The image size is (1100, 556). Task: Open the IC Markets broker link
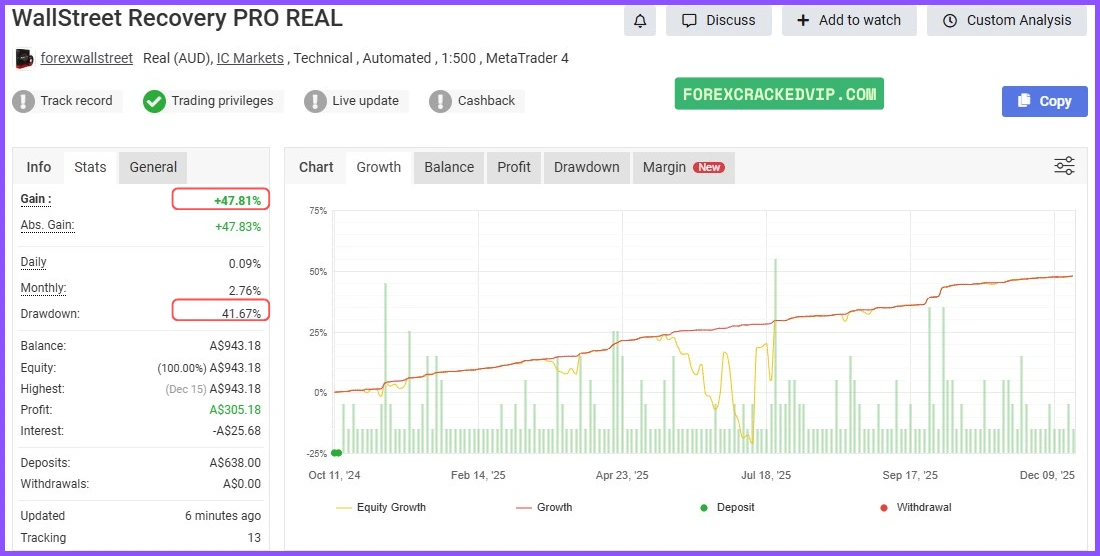tap(250, 58)
